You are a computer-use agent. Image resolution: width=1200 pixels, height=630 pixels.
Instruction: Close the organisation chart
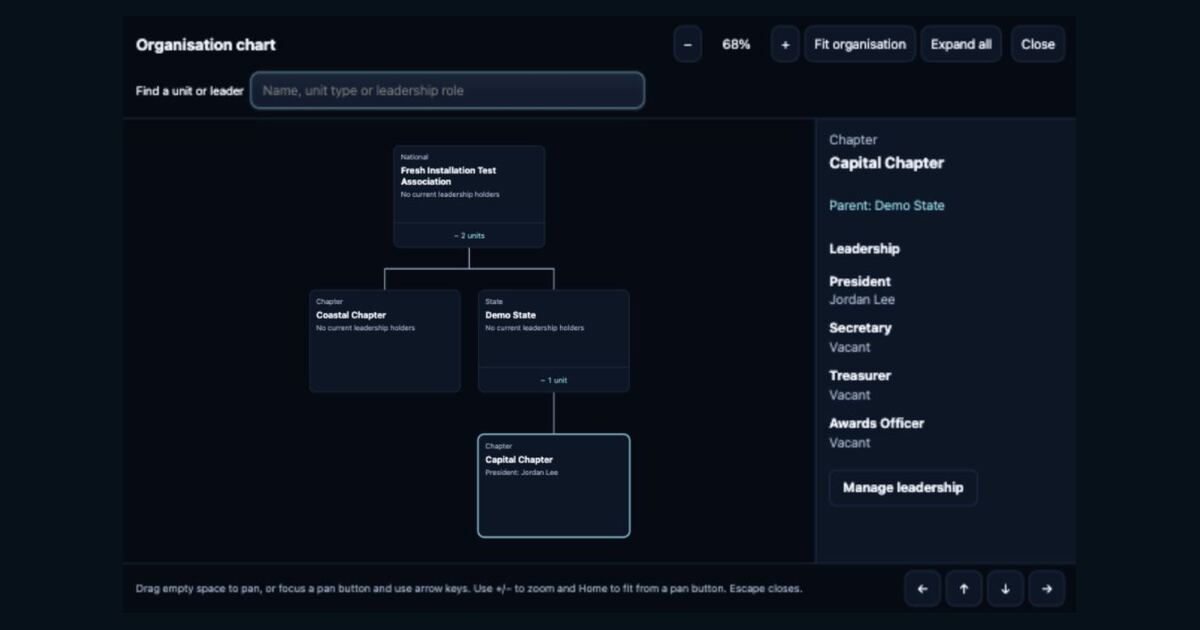[x=1038, y=44]
